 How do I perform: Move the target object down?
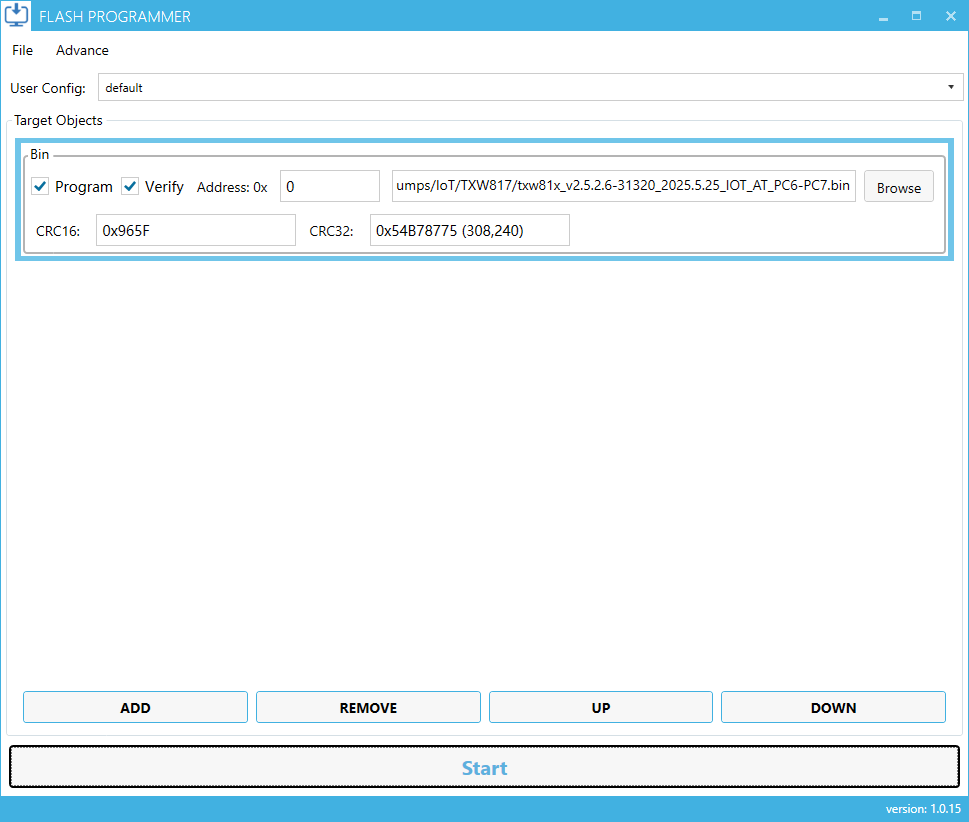click(834, 708)
